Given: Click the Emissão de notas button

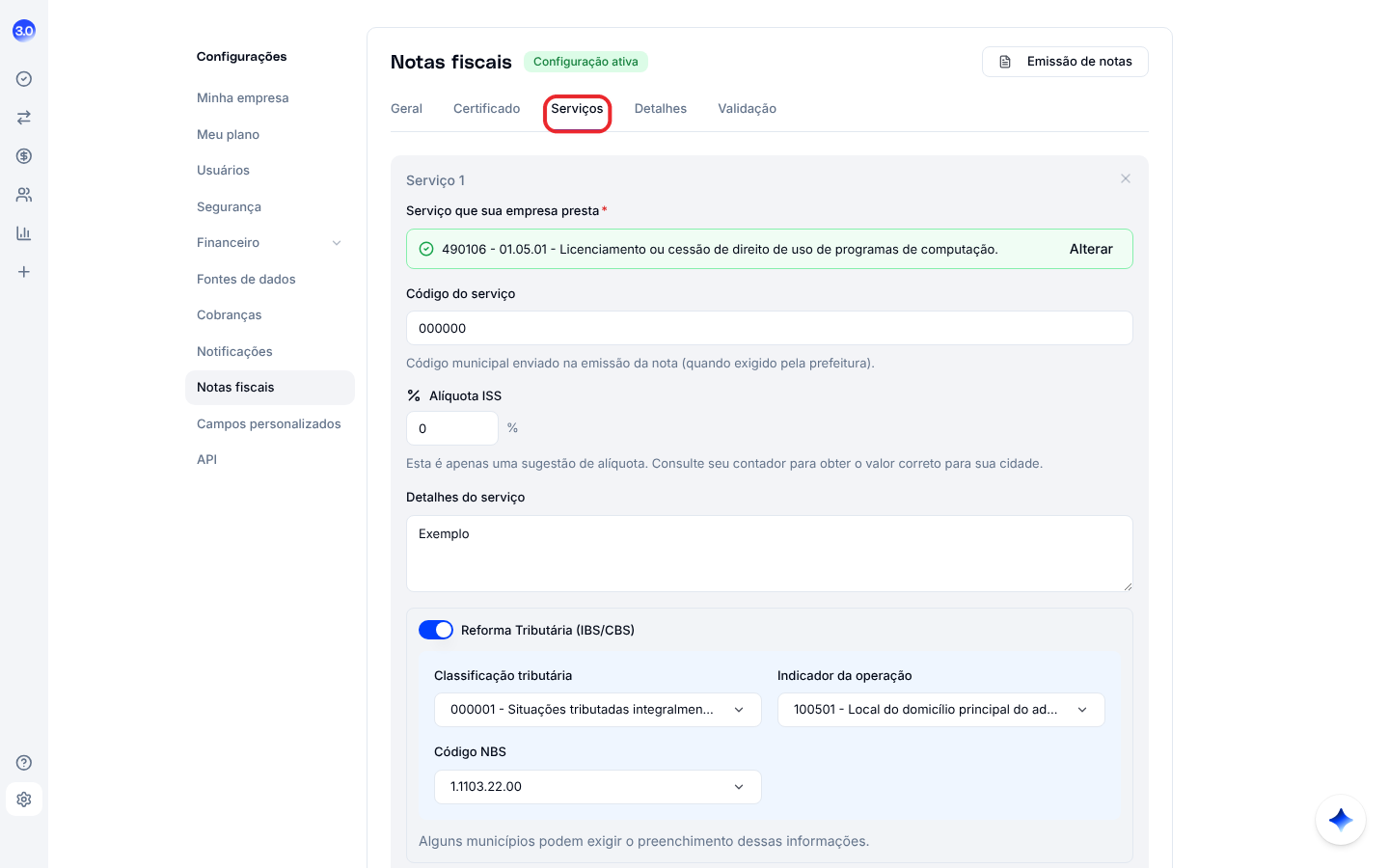Looking at the screenshot, I should point(1065,62).
